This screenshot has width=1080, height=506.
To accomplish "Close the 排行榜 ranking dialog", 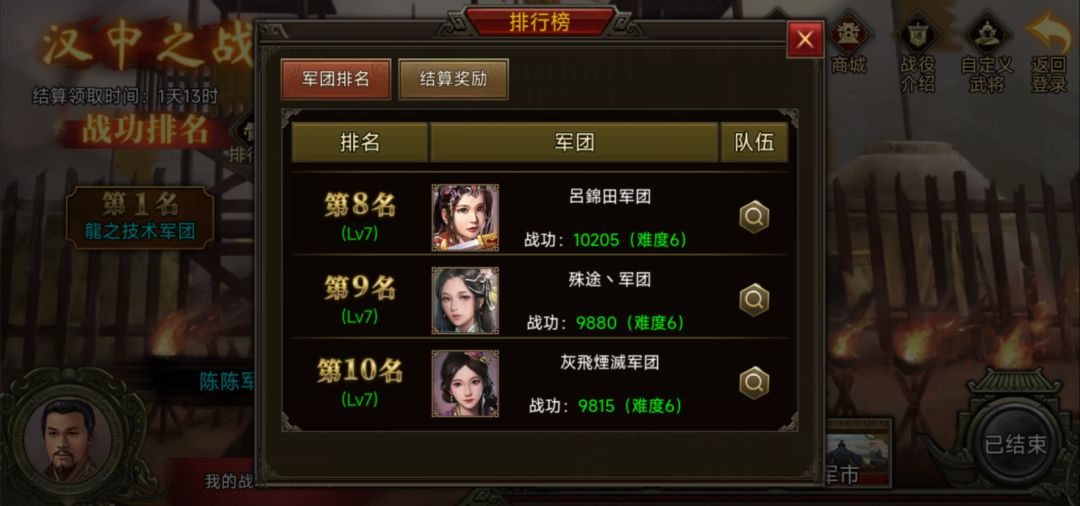I will coord(805,40).
